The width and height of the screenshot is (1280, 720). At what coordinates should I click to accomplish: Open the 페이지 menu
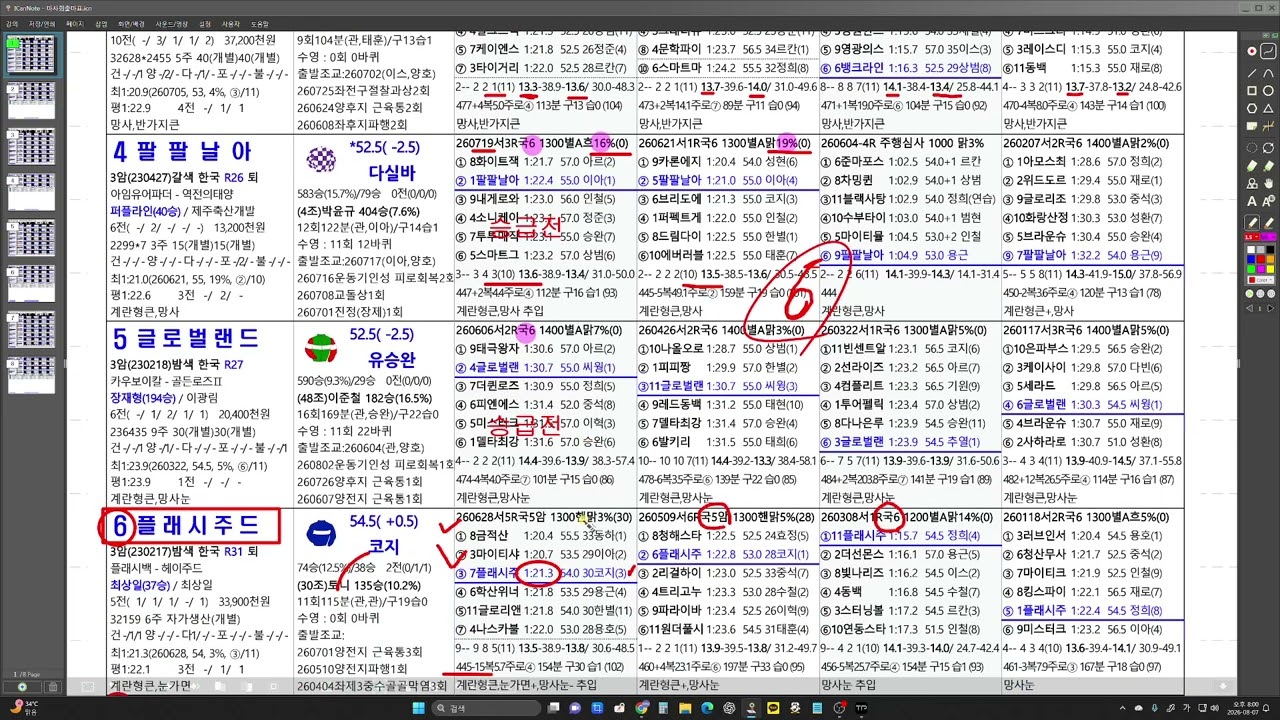pos(75,22)
